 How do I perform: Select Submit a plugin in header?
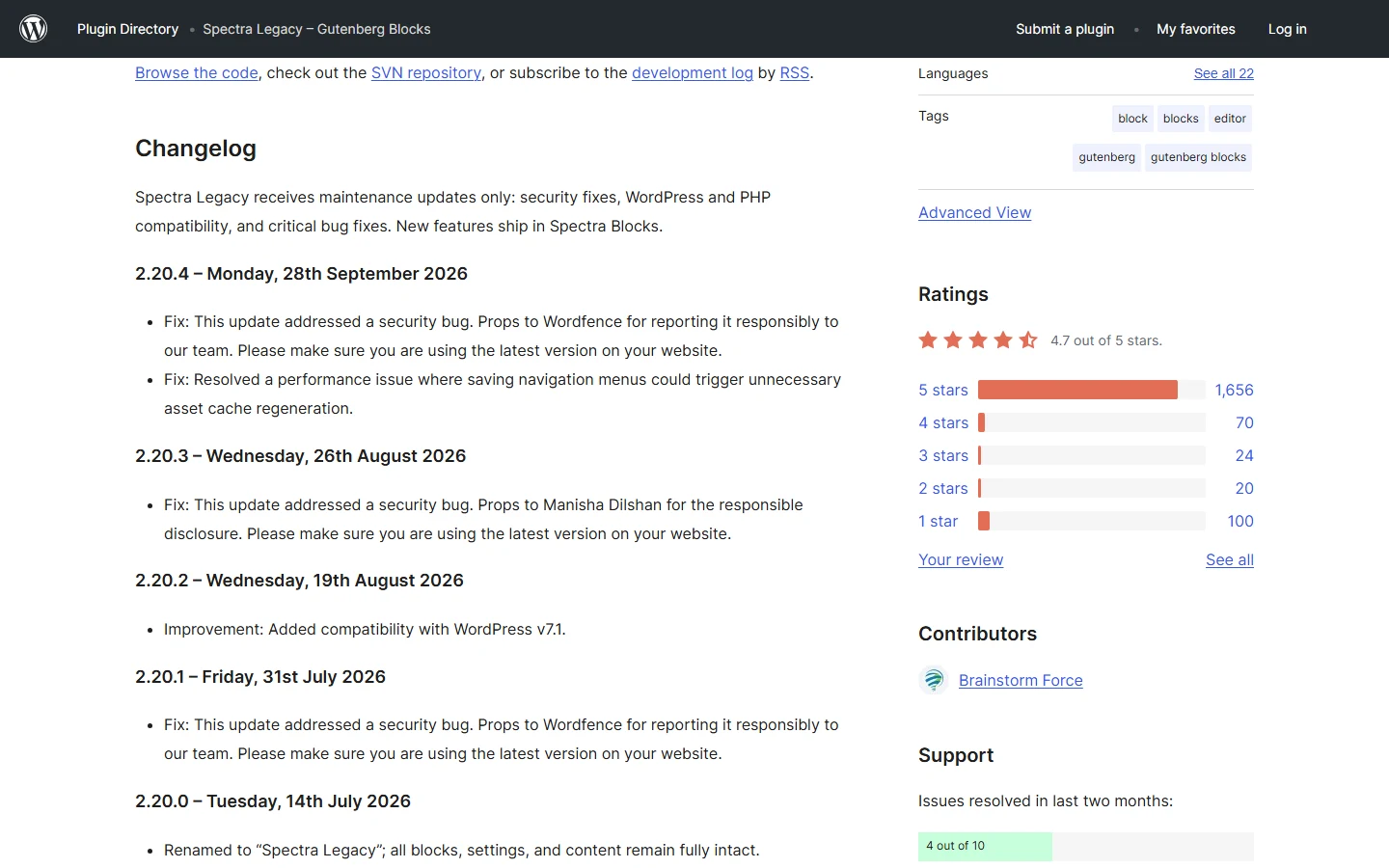tap(1065, 29)
